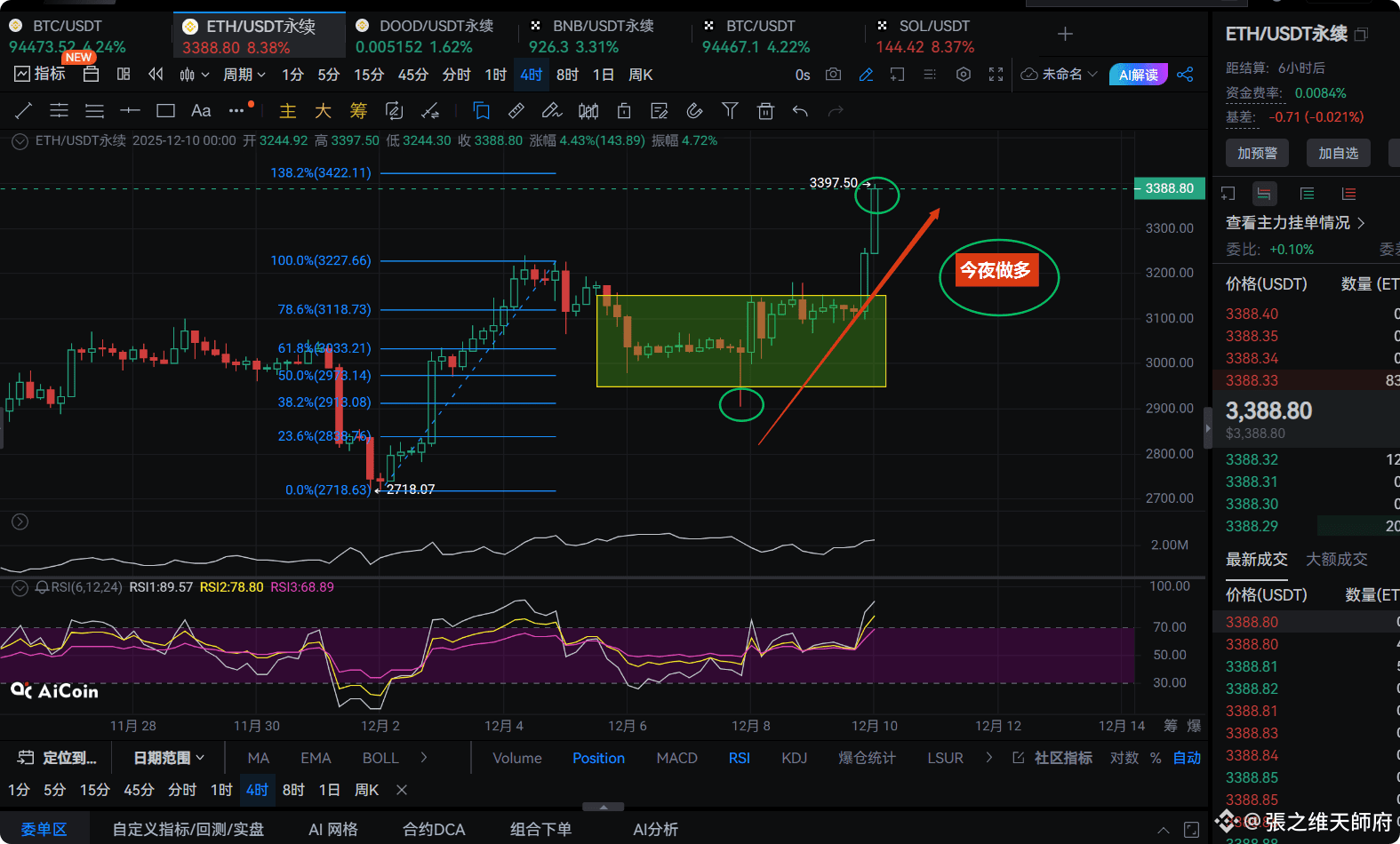This screenshot has height=844, width=1400.
Task: Click the RSI alert bell icon
Action: coord(42,587)
